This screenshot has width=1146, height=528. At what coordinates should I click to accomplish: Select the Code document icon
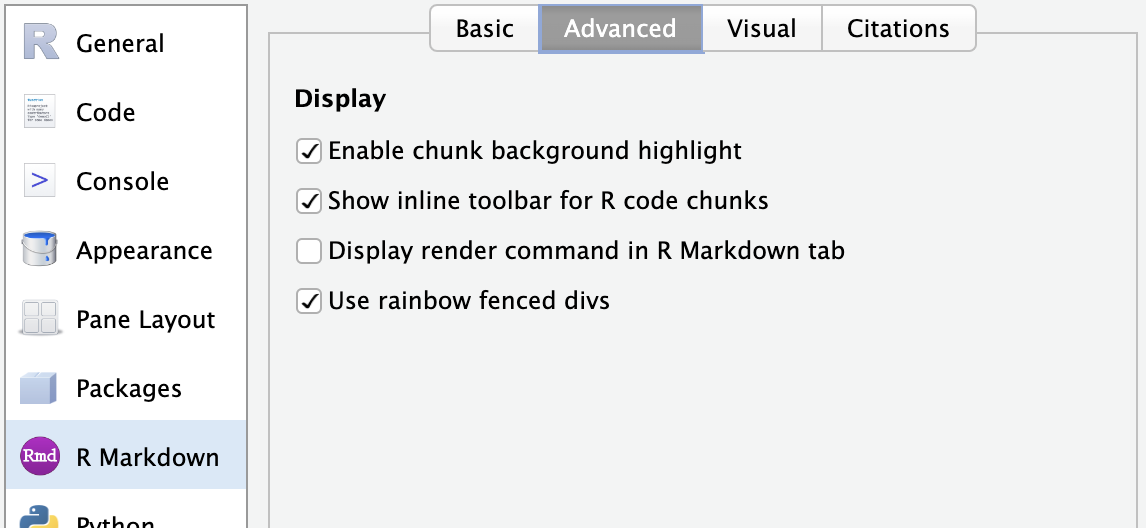point(39,111)
